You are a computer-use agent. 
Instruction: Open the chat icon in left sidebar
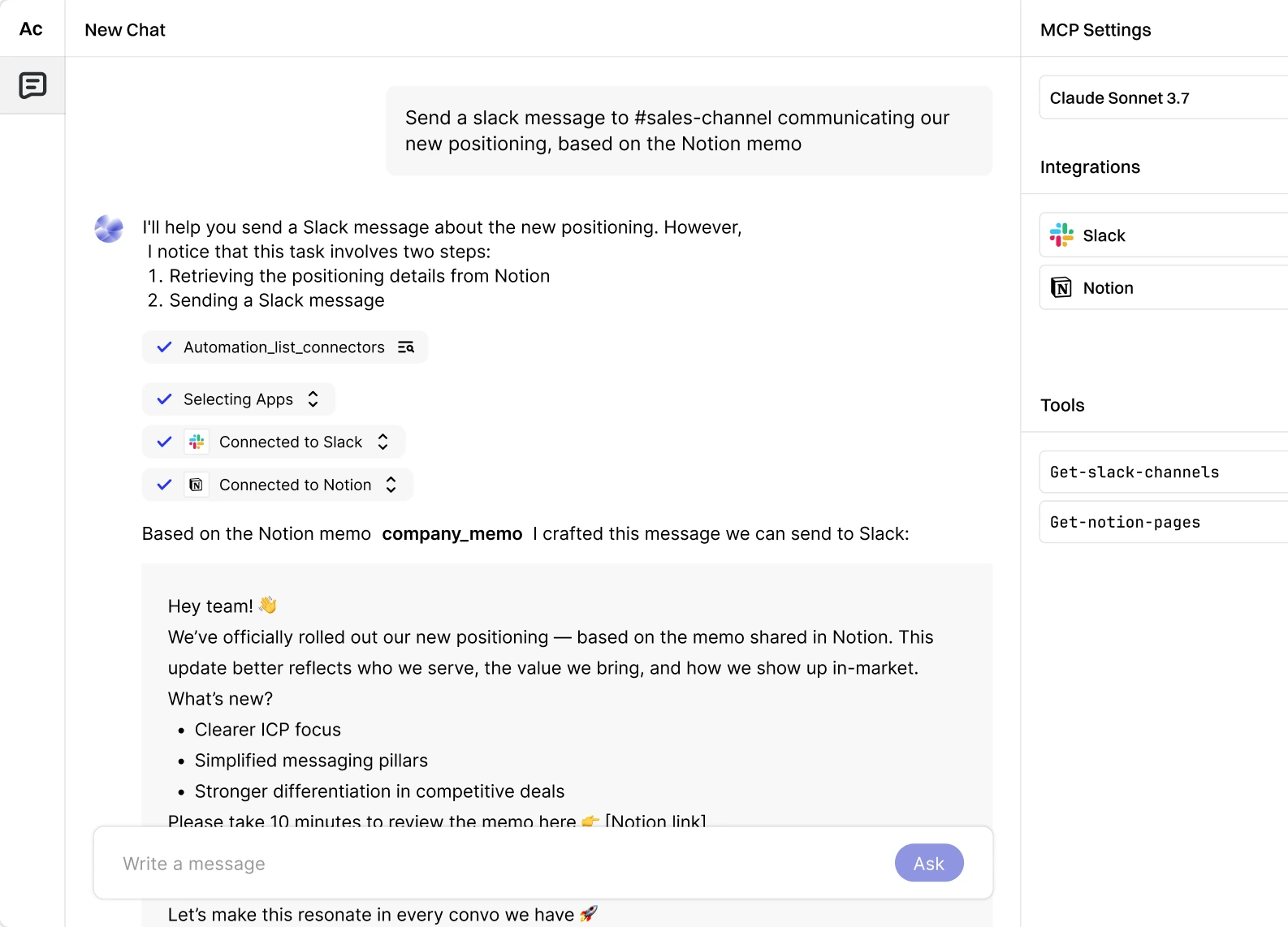pyautogui.click(x=32, y=85)
